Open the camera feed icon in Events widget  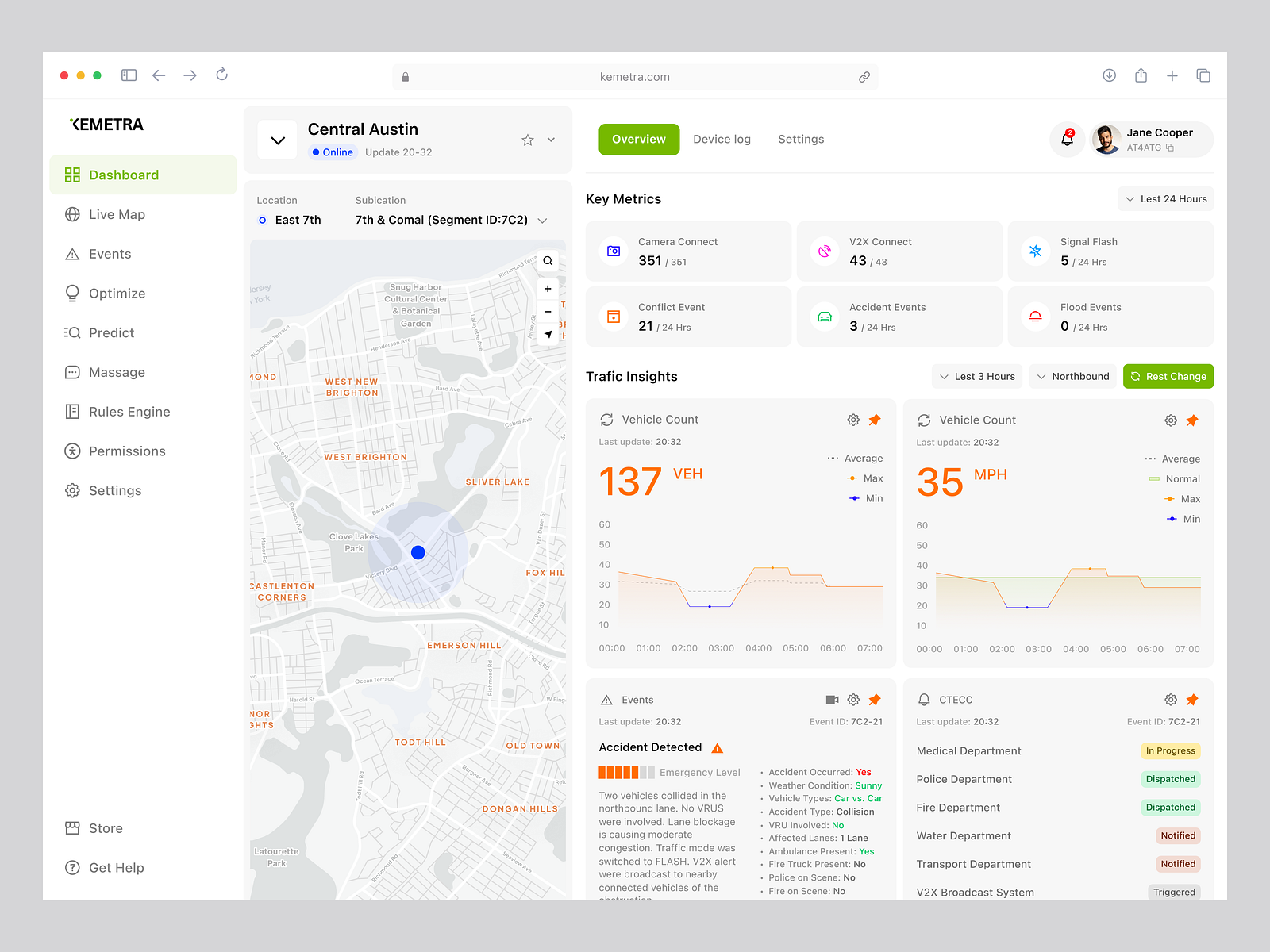coord(832,700)
